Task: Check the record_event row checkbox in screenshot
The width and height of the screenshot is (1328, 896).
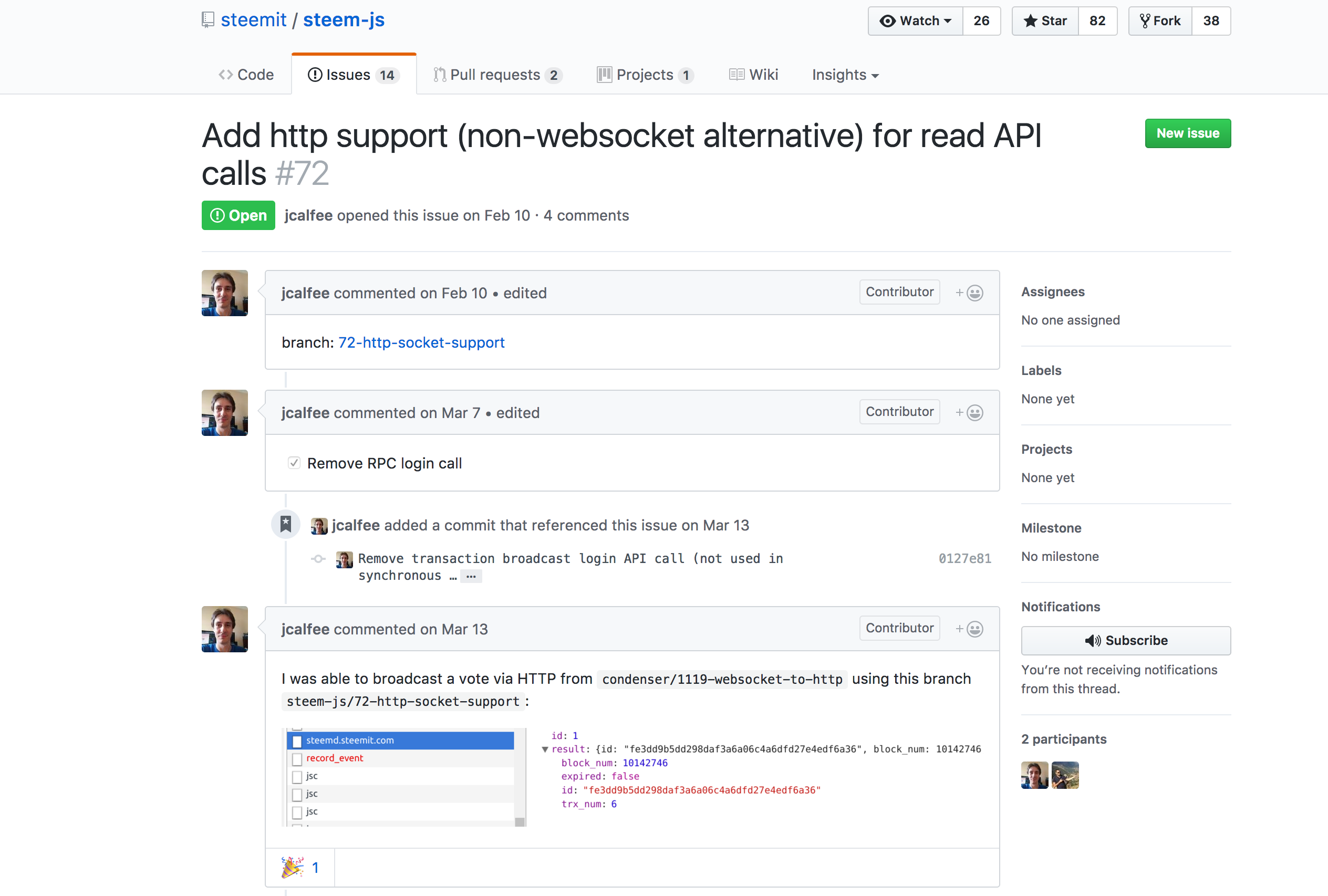Action: [297, 759]
